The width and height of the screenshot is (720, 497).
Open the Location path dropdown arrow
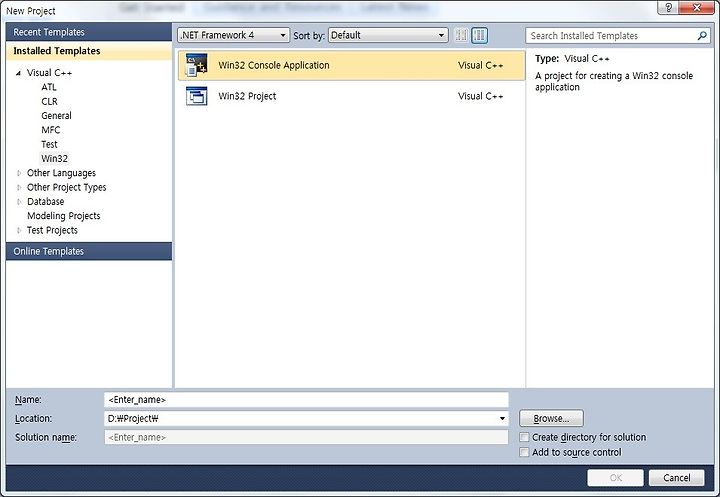502,418
